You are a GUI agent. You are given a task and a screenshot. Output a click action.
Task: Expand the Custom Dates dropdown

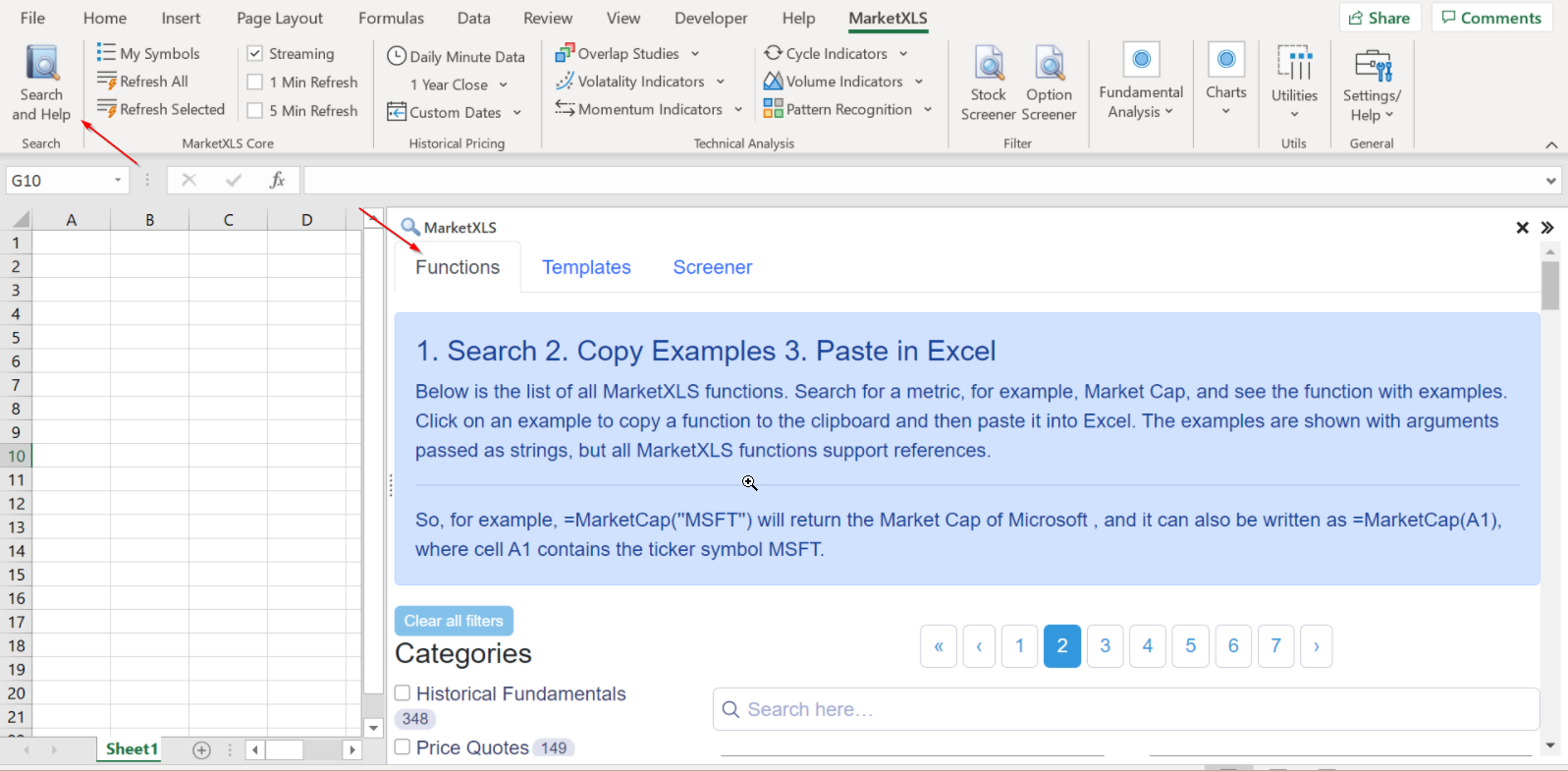click(516, 113)
